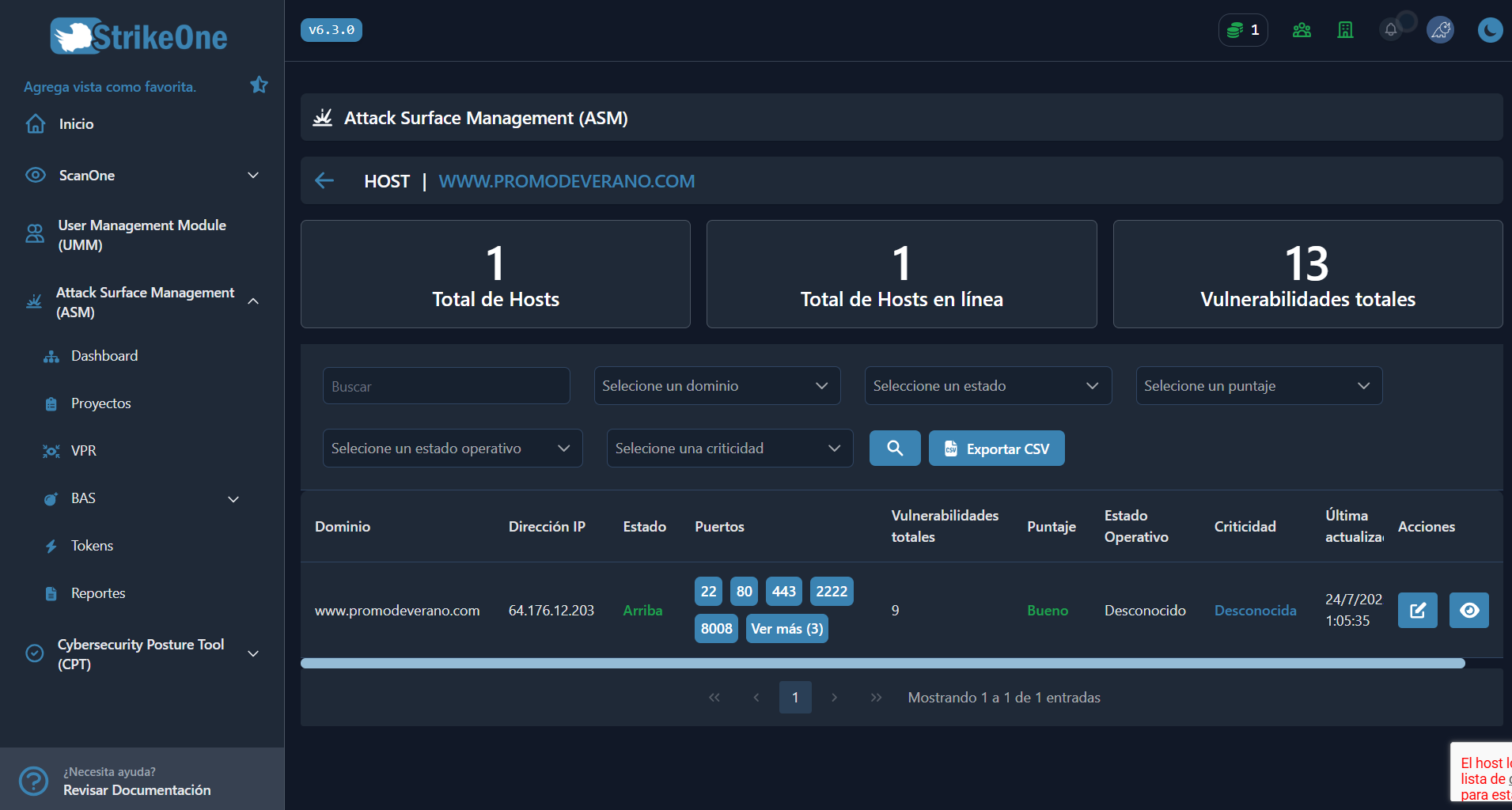Viewport: 1512px width, 810px height.
Task: Open the help question mark icon
Action: click(x=33, y=781)
